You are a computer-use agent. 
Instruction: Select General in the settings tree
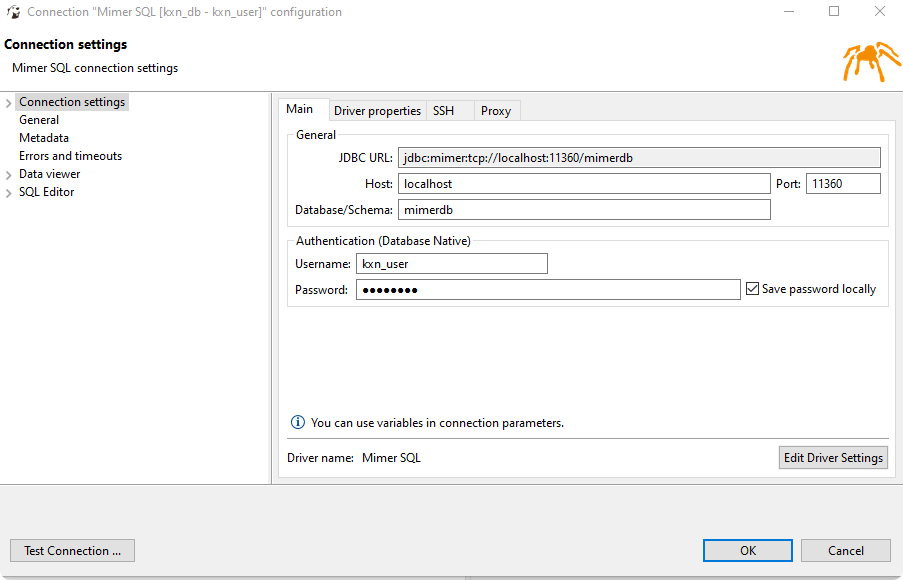(x=39, y=120)
